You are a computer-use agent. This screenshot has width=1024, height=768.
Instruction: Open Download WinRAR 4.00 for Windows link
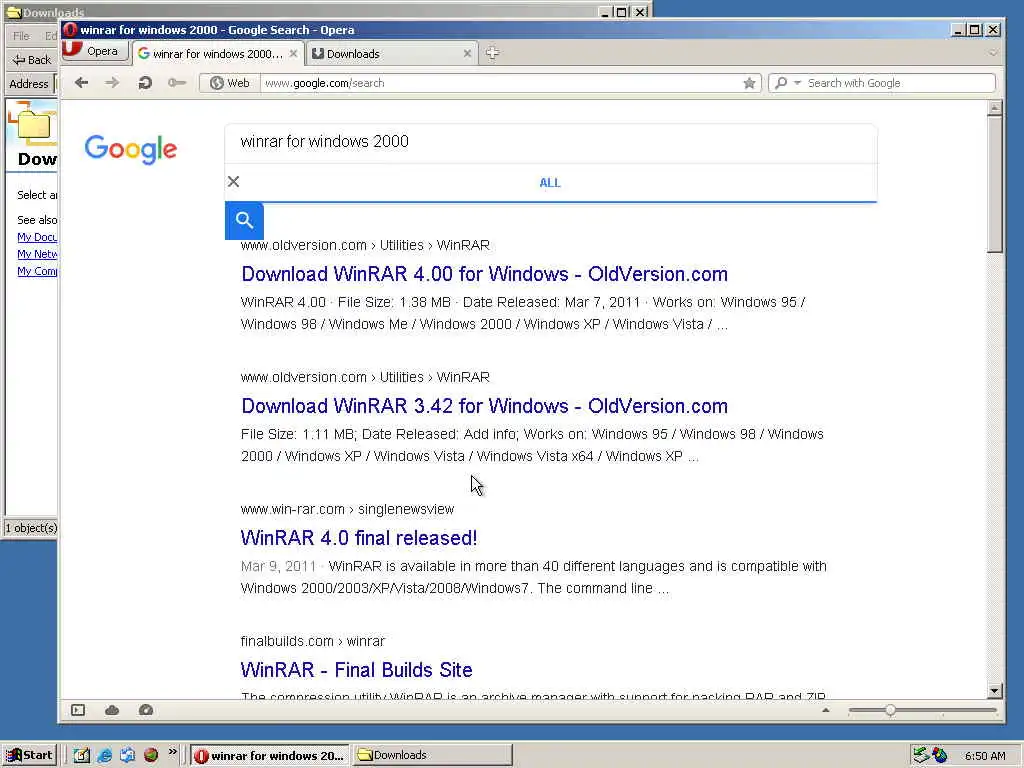(x=485, y=274)
